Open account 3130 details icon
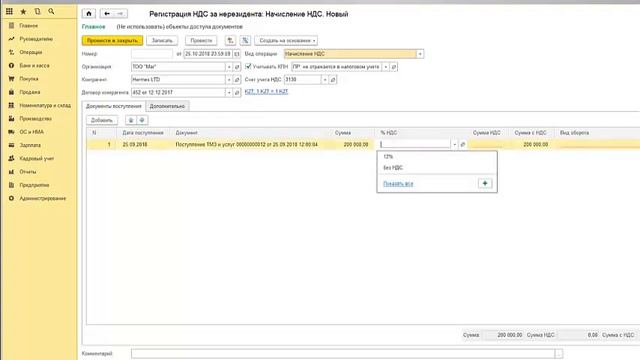The image size is (640, 360). tap(333, 80)
